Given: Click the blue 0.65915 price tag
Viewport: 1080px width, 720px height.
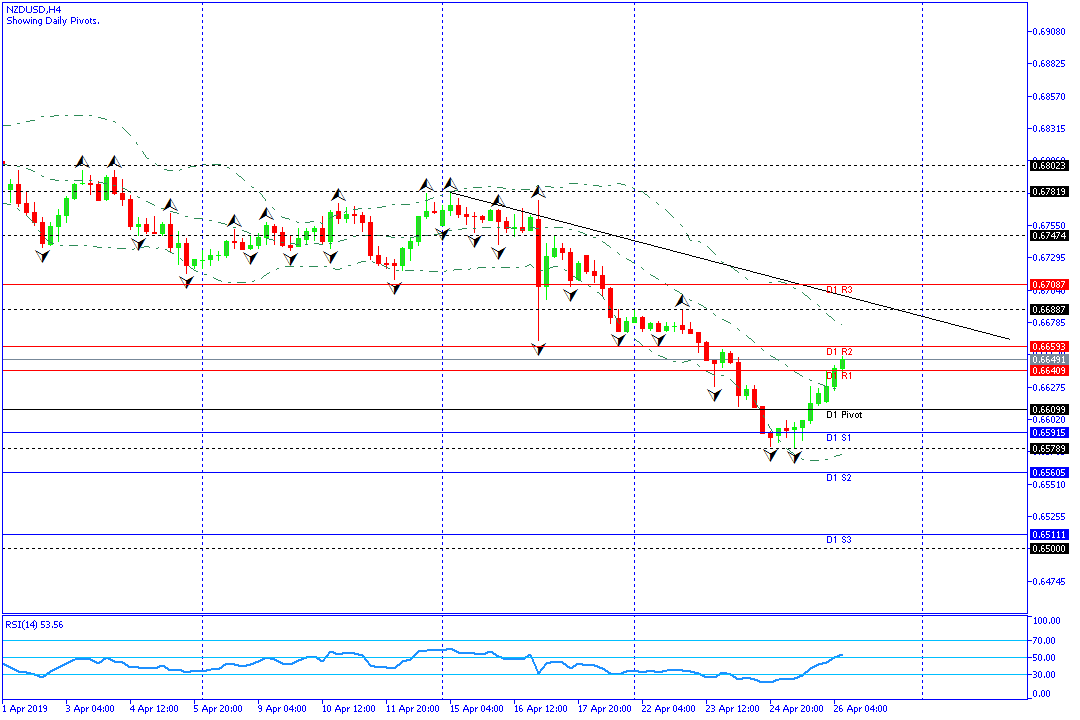Looking at the screenshot, I should tap(1049, 433).
